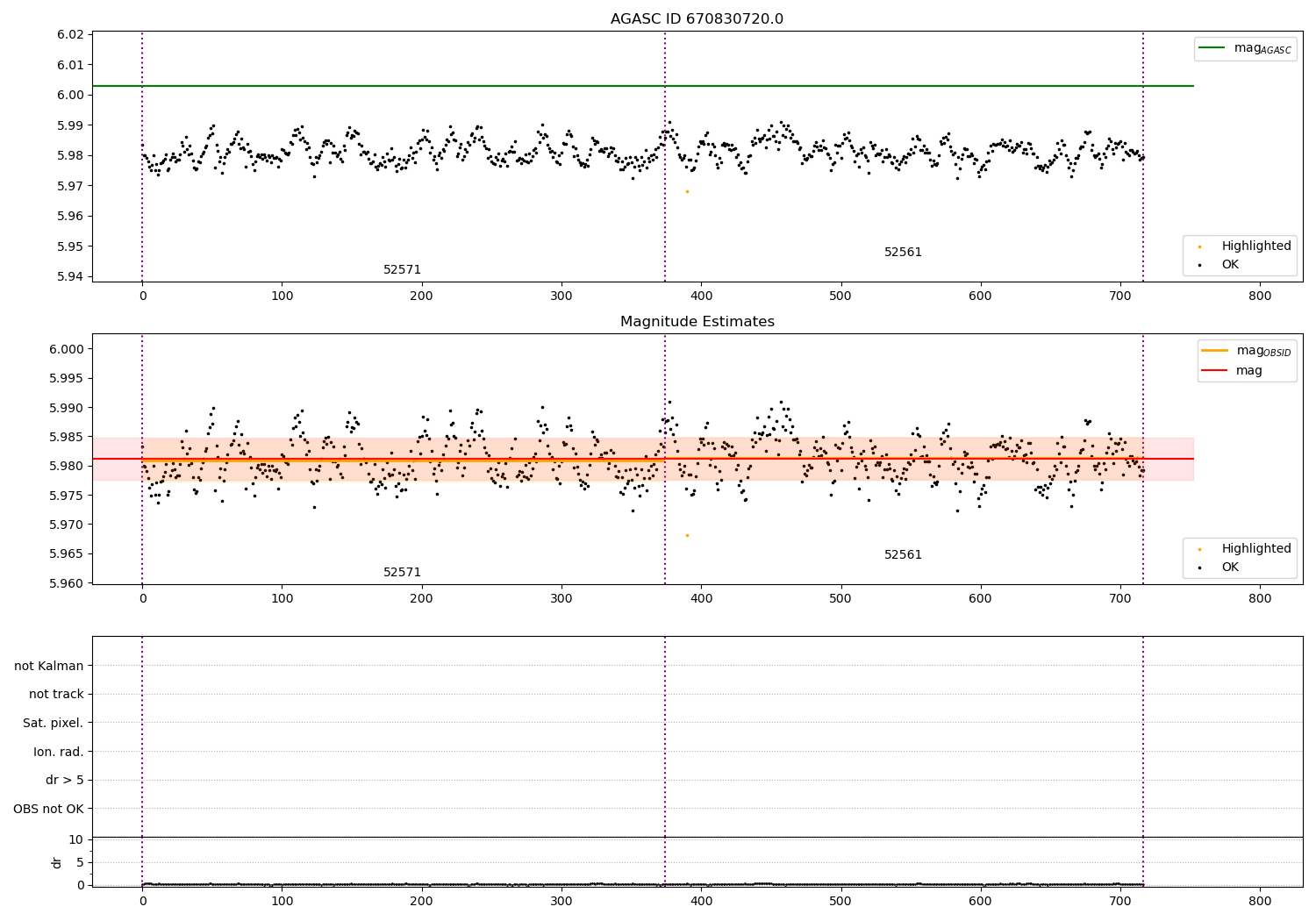Click the OK legend entry in top plot
This screenshot has width=1316, height=921.
[x=1219, y=265]
